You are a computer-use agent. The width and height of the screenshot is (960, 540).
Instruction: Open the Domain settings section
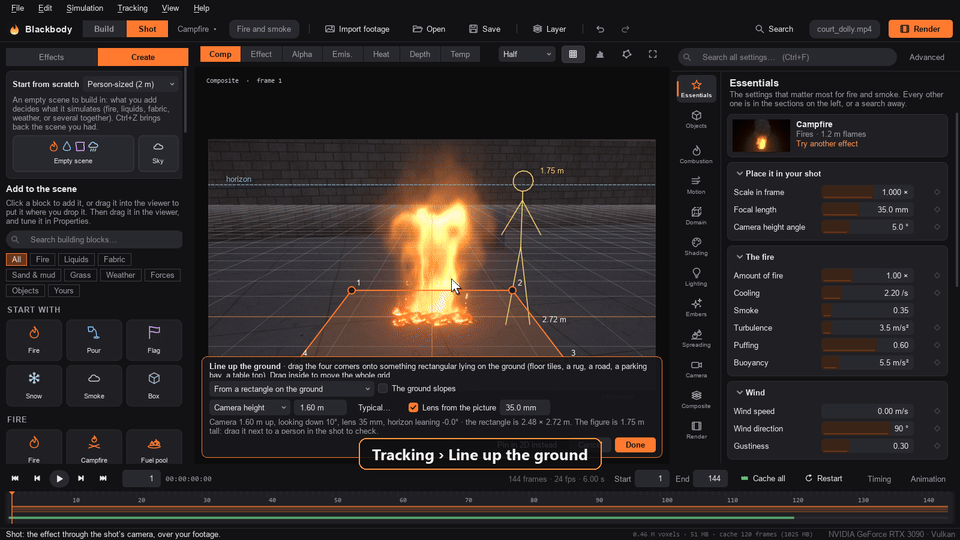(696, 216)
